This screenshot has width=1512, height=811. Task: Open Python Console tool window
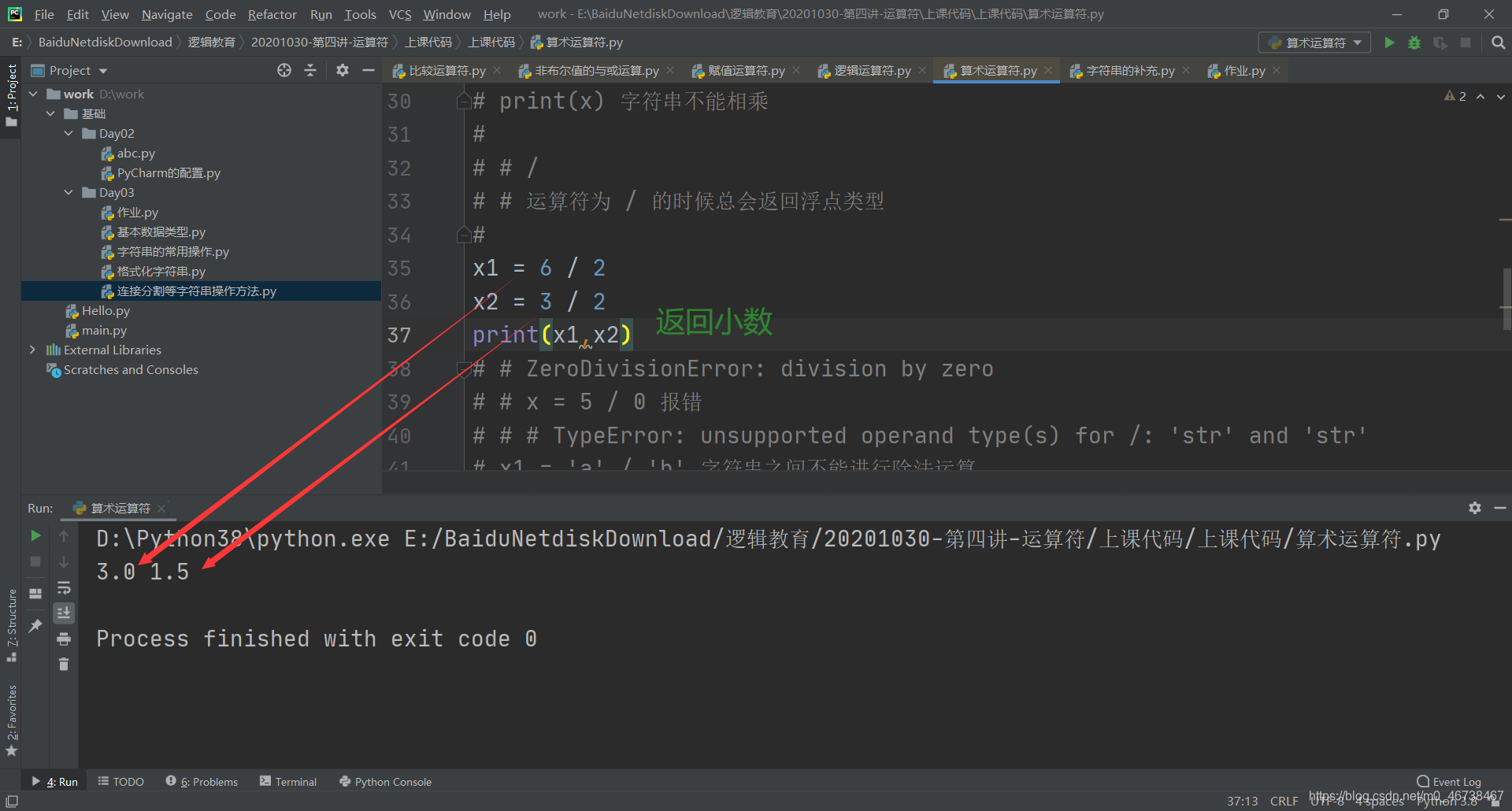pyautogui.click(x=385, y=781)
